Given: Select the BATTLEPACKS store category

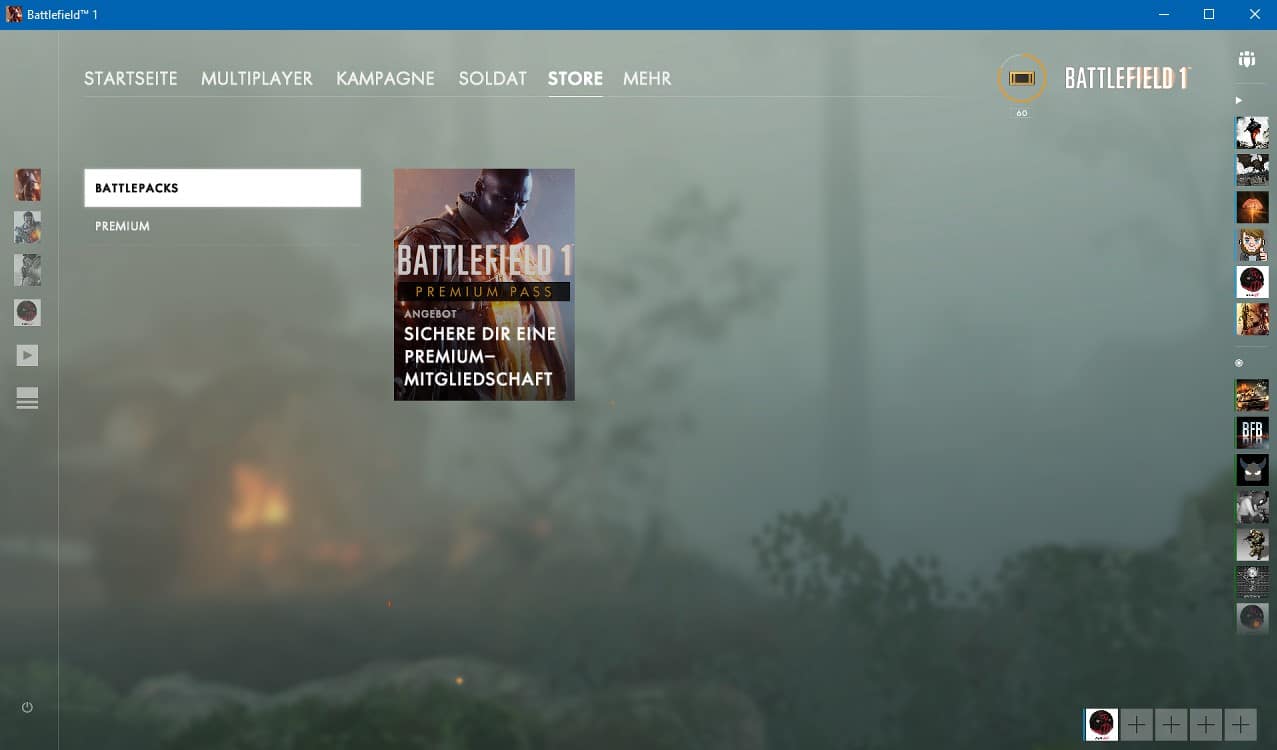Looking at the screenshot, I should (222, 188).
